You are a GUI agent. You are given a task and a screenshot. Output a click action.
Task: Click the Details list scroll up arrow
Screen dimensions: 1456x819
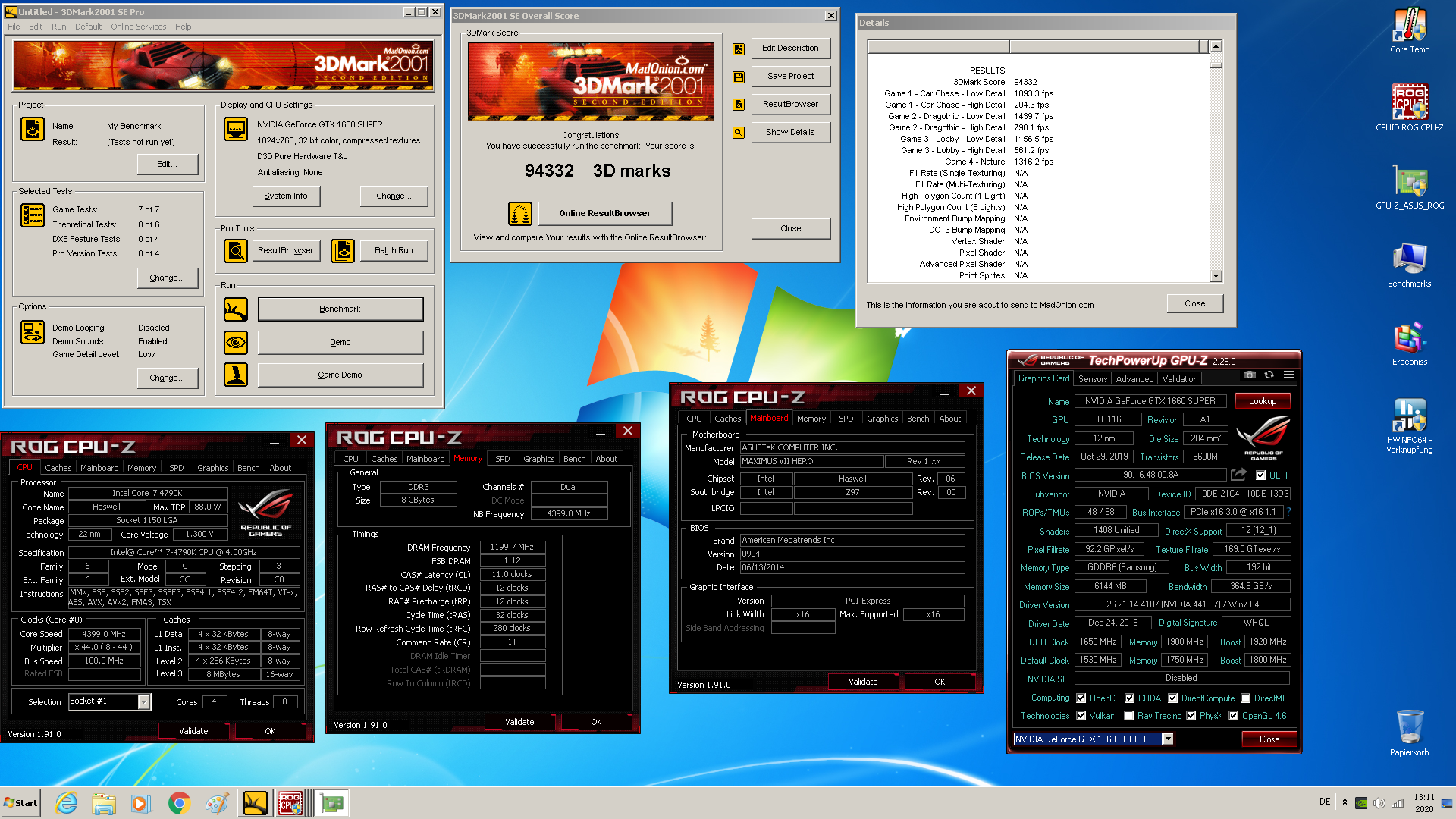tap(1216, 46)
